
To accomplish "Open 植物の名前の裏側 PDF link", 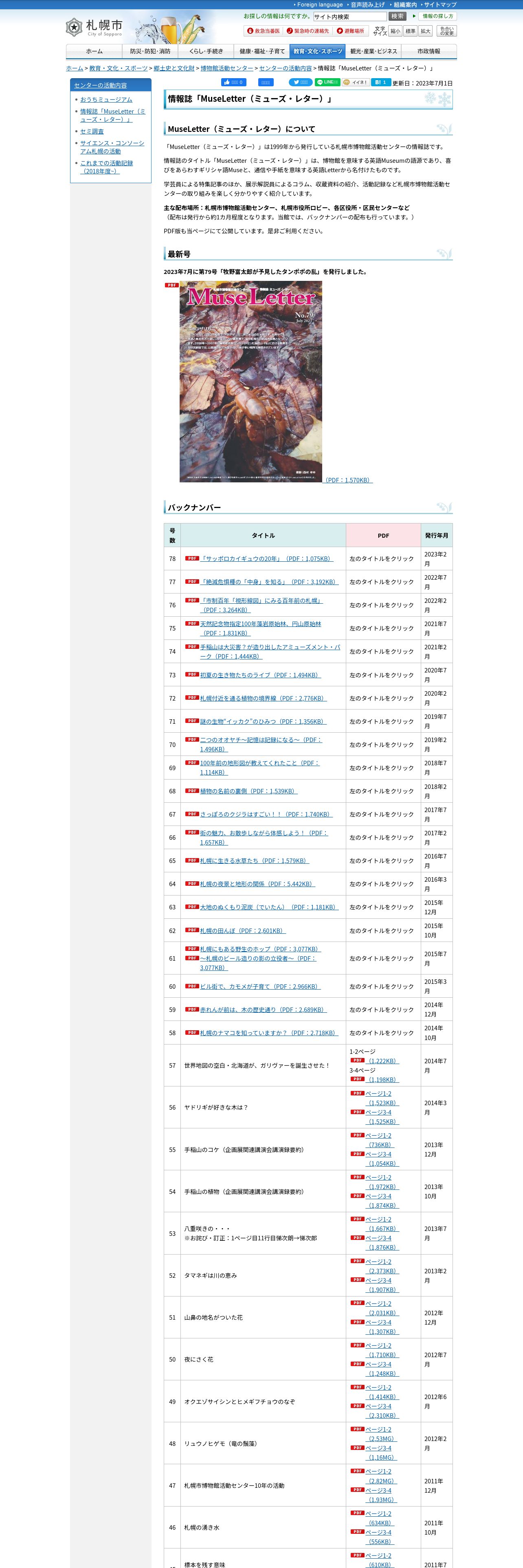I will pos(249,791).
